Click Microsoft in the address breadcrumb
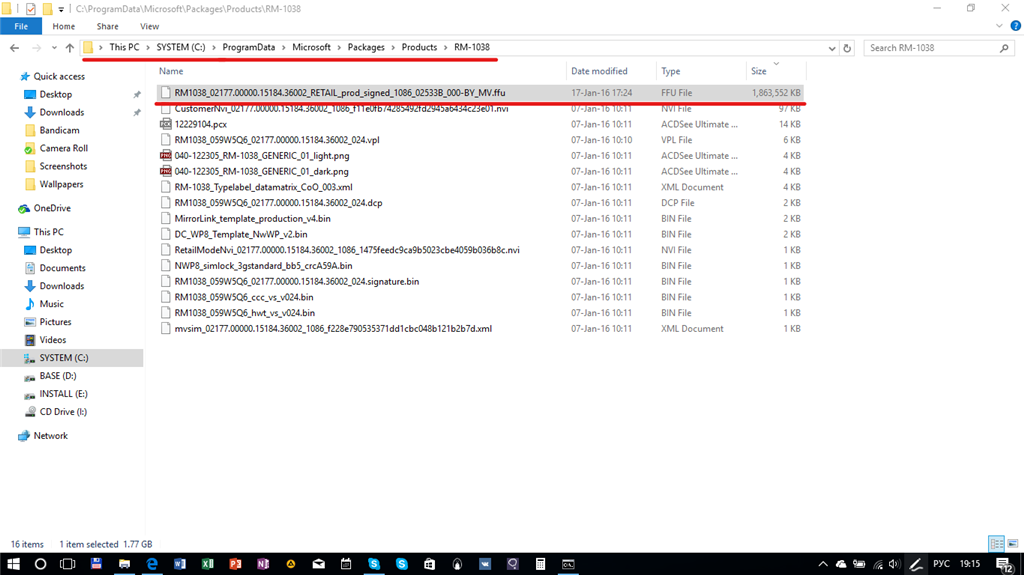Viewport: 1024px width, 575px height. point(312,47)
